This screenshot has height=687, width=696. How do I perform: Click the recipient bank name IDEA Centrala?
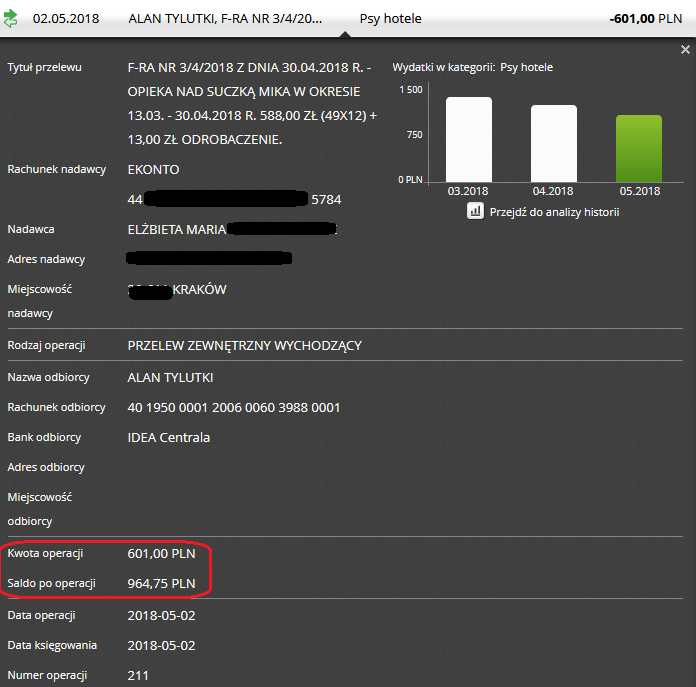169,437
